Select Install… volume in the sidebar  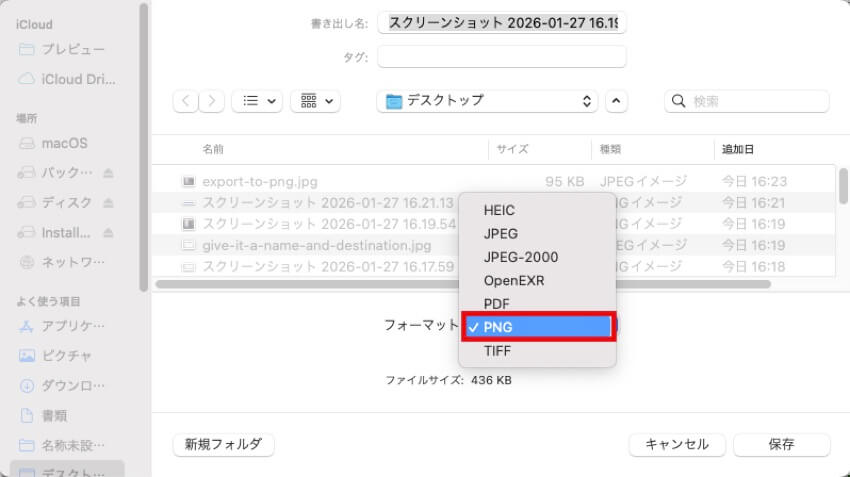56,233
